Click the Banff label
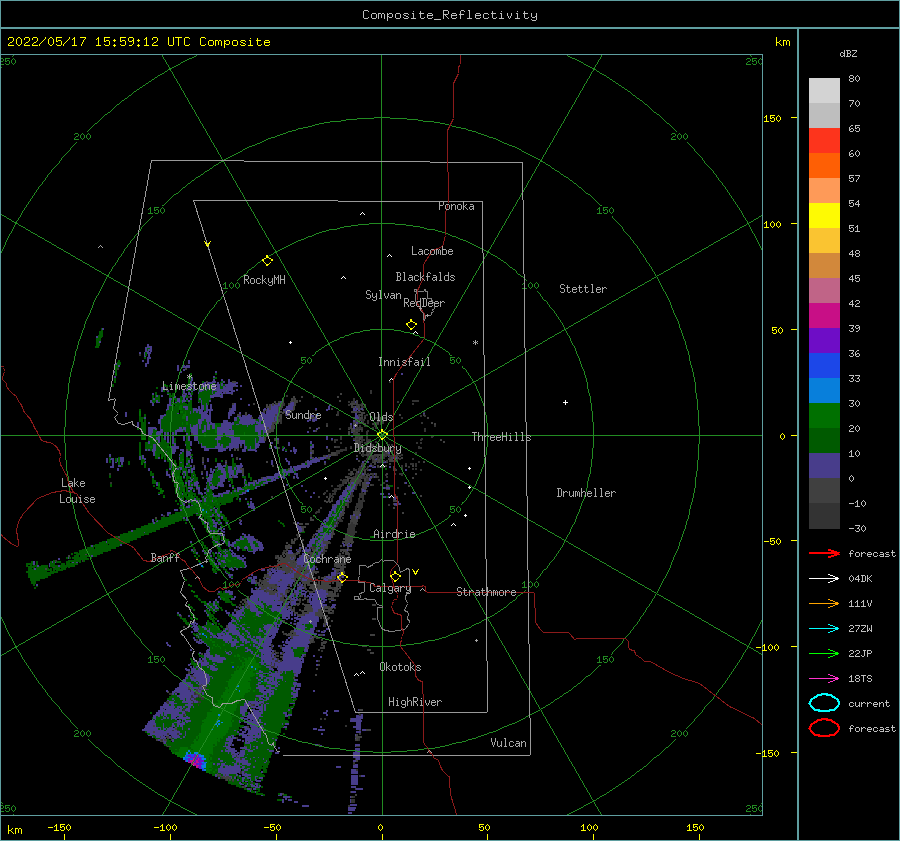This screenshot has height=841, width=900. pyautogui.click(x=165, y=558)
